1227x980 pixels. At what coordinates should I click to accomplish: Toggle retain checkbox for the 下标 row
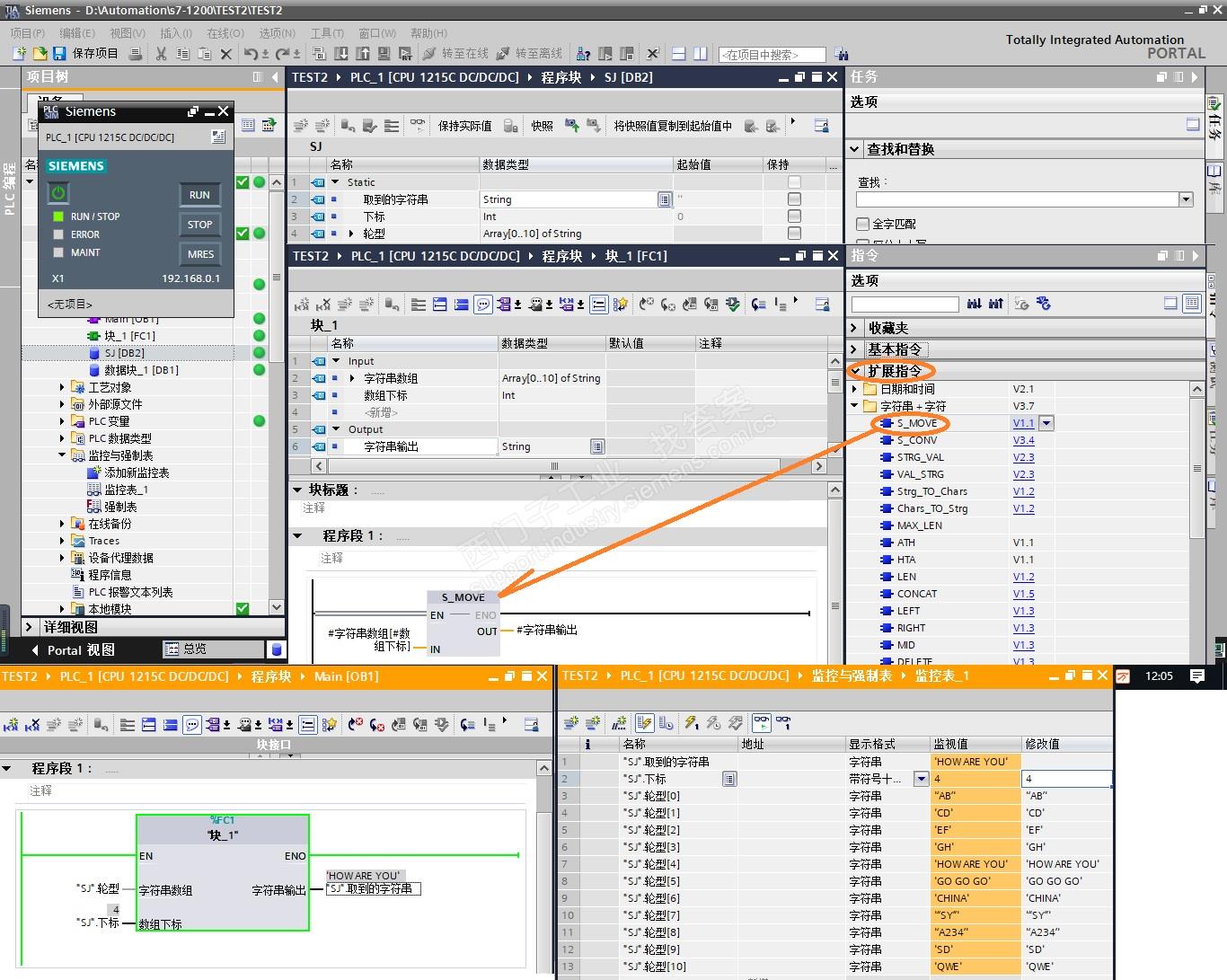pos(794,216)
